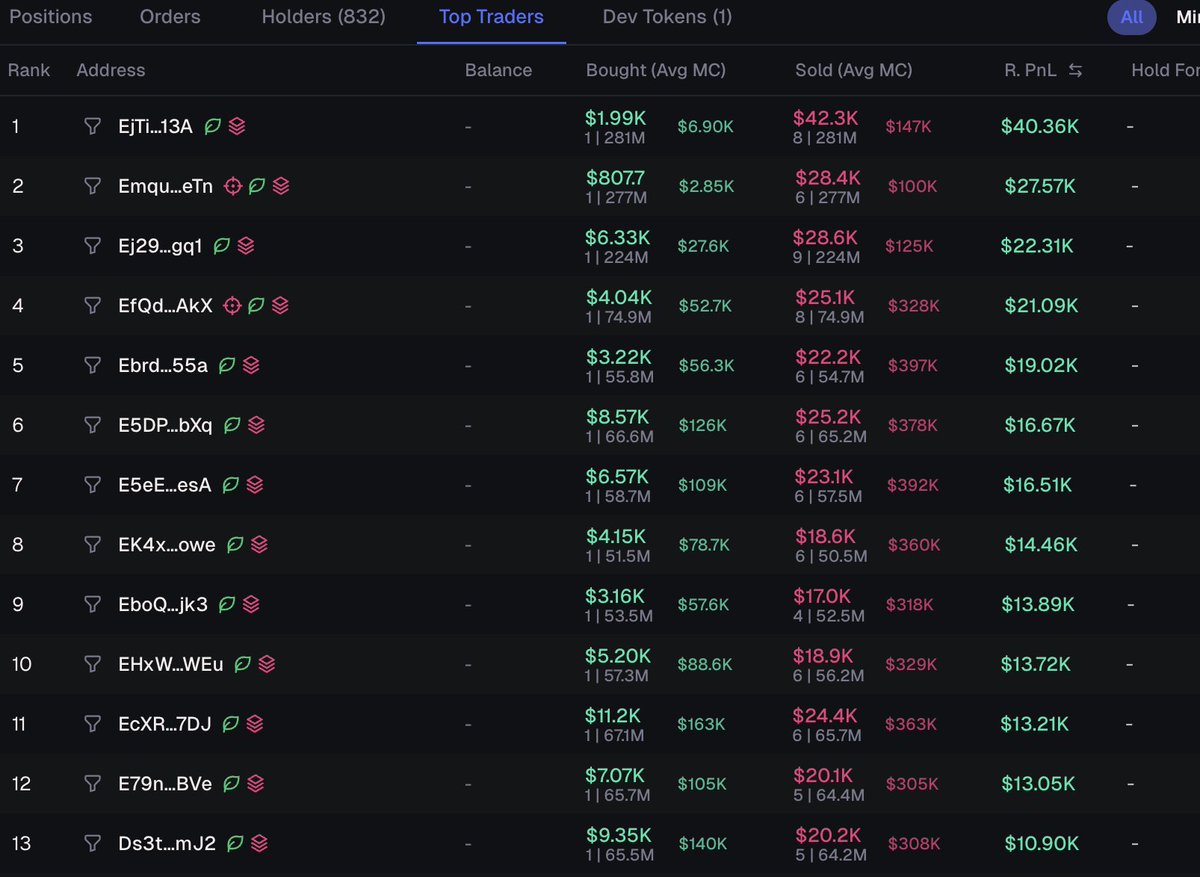Image resolution: width=1200 pixels, height=877 pixels.
Task: Sort by Bought (Avg MC) column header
Action: click(x=656, y=70)
